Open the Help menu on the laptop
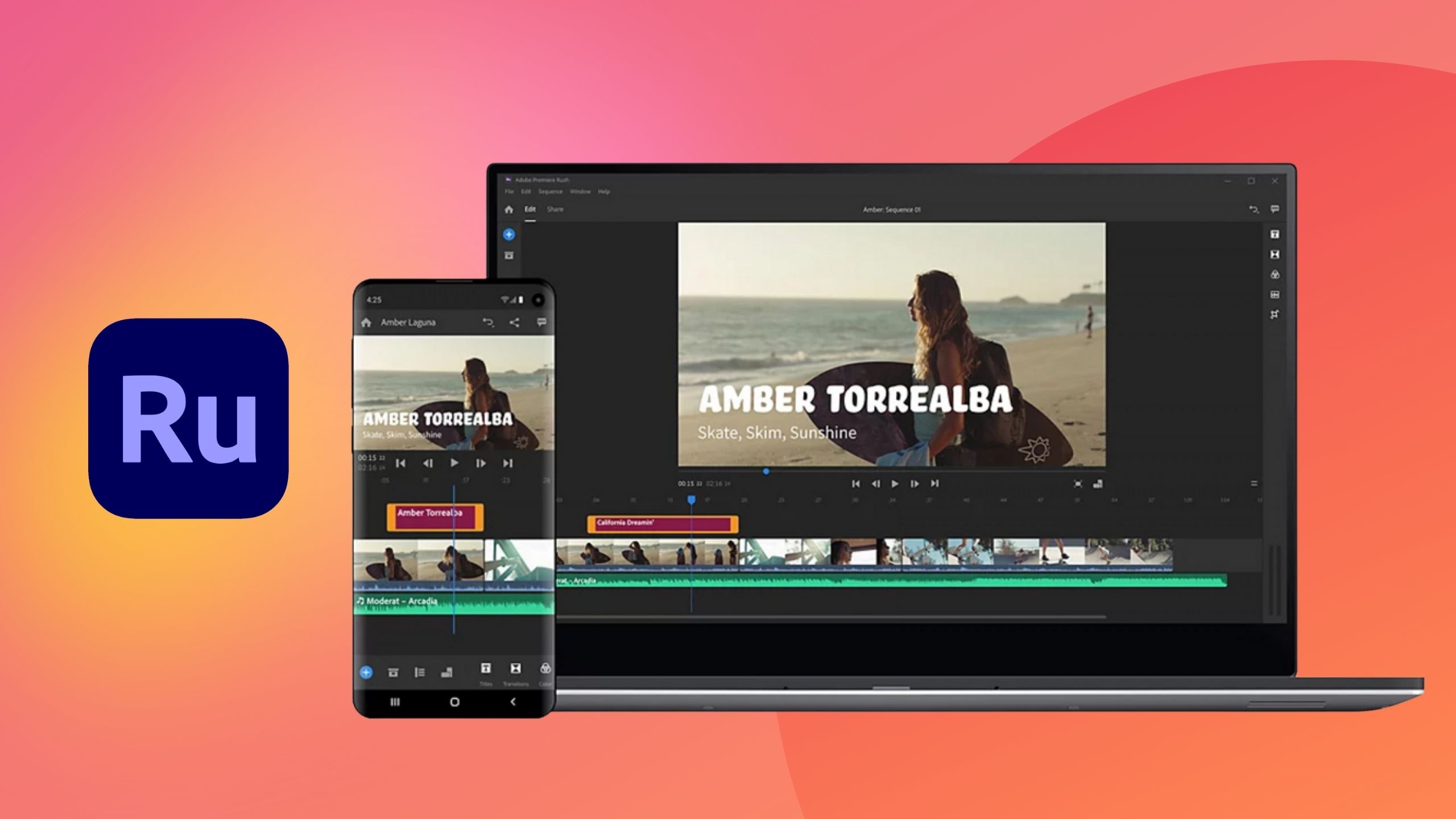 point(604,192)
